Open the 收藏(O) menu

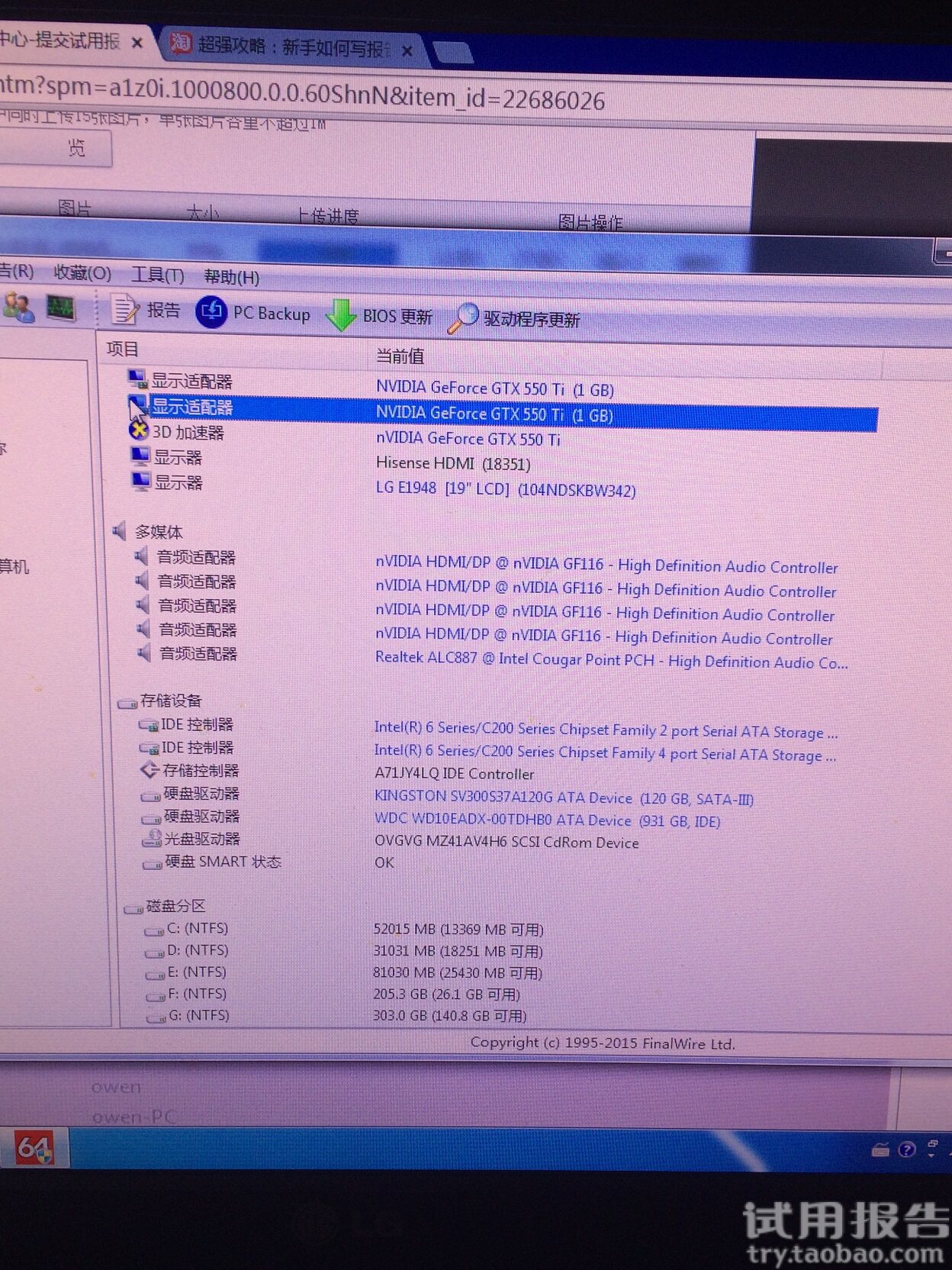pos(82,272)
